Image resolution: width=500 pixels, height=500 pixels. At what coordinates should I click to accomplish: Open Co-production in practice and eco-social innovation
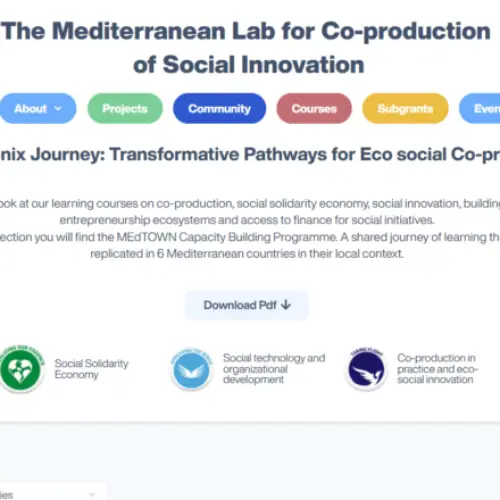point(438,368)
